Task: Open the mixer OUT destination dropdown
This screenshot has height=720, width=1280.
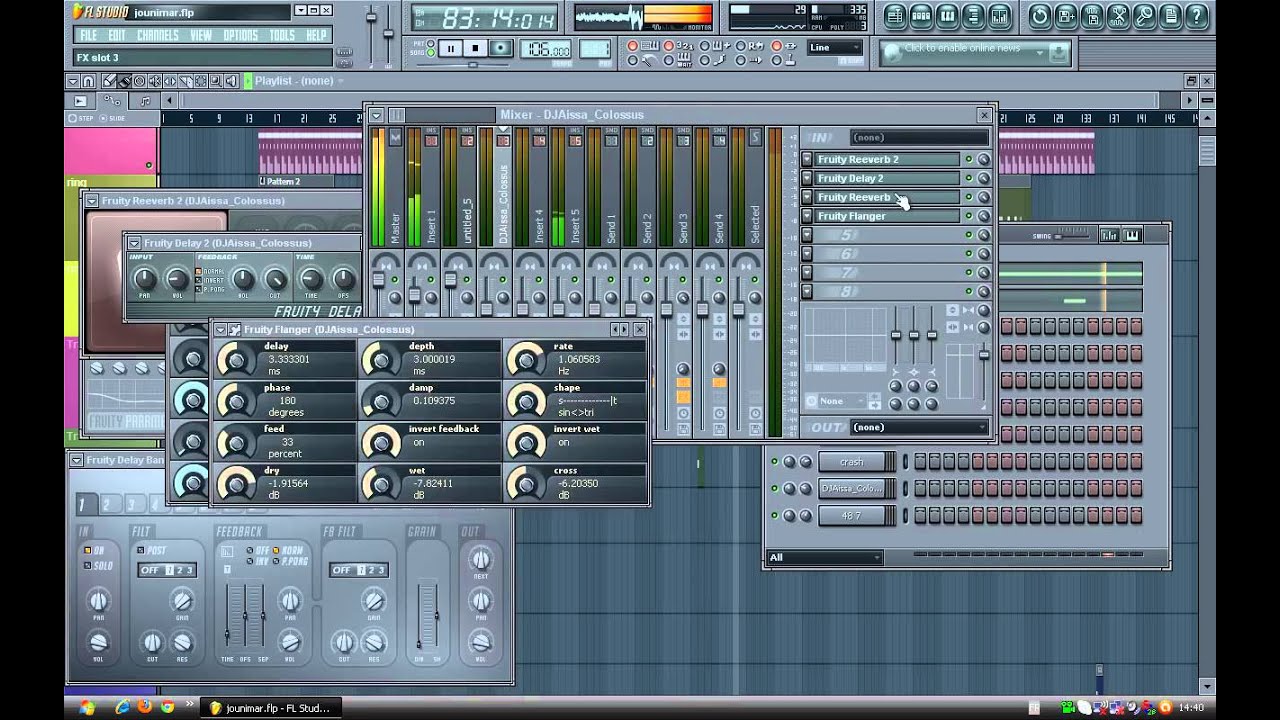Action: click(918, 427)
